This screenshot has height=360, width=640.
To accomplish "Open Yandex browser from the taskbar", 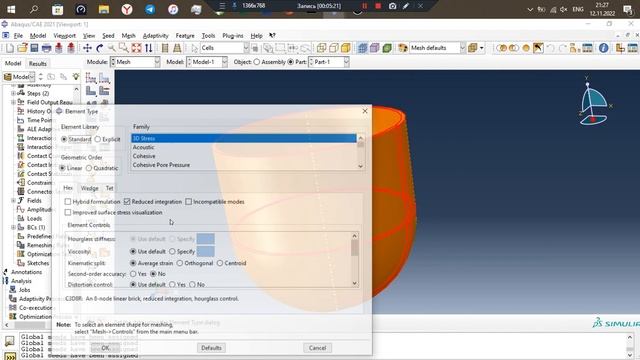I will 127,9.
